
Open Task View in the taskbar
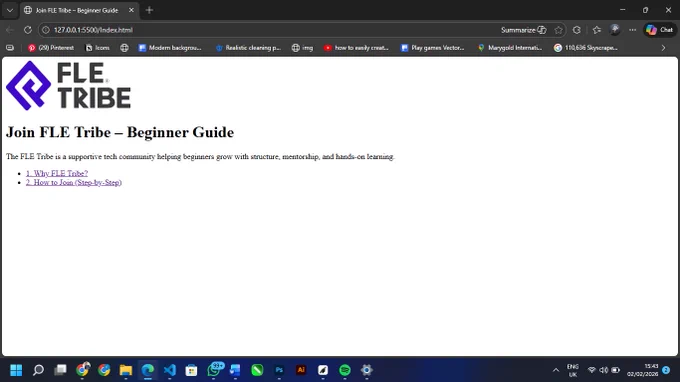point(60,370)
